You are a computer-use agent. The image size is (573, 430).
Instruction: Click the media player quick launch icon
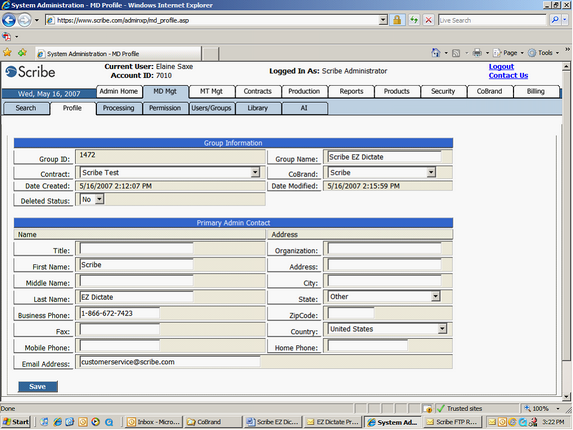click(96, 422)
